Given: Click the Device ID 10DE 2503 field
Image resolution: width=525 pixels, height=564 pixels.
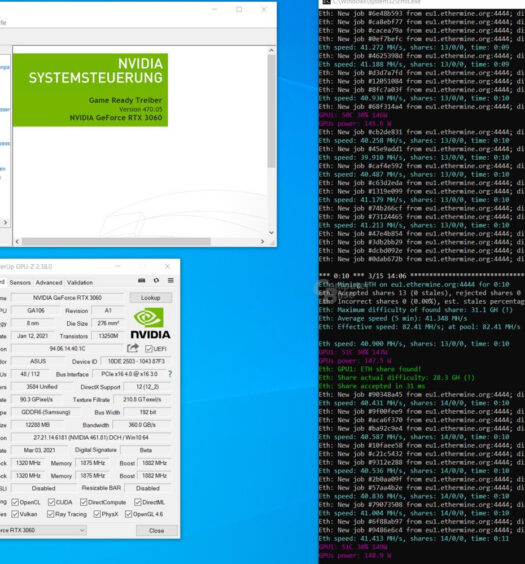Looking at the screenshot, I should (x=136, y=361).
